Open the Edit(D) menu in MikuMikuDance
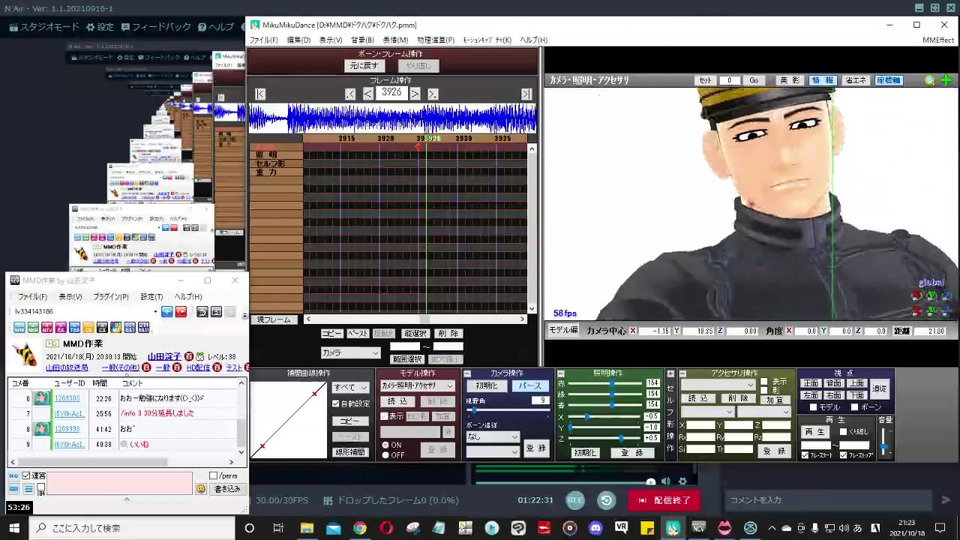Viewport: 960px width, 540px height. [298, 40]
